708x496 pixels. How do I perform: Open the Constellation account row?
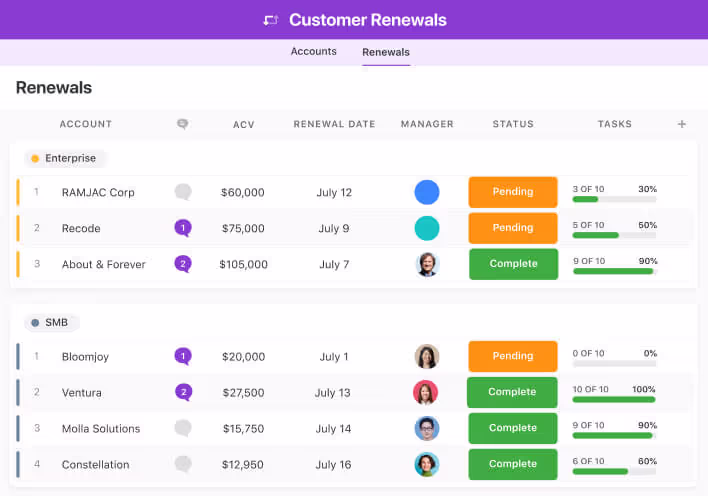[x=95, y=464]
